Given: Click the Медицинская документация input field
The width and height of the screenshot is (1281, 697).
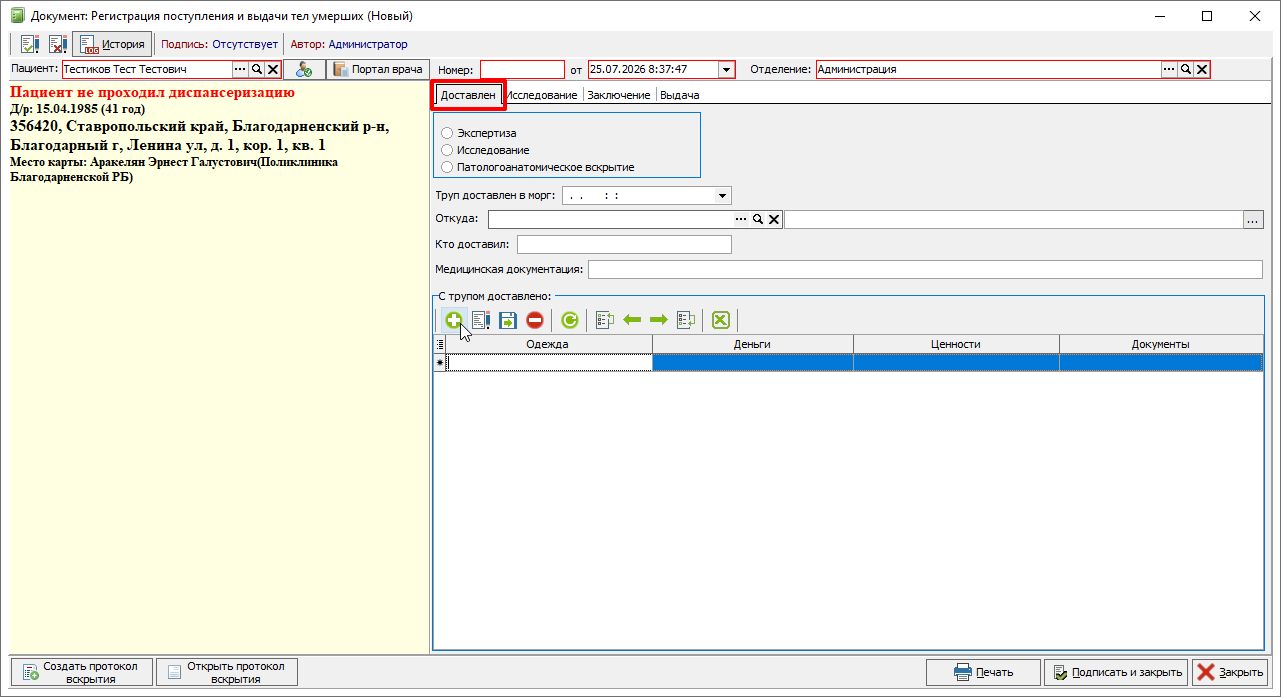Looking at the screenshot, I should click(925, 269).
